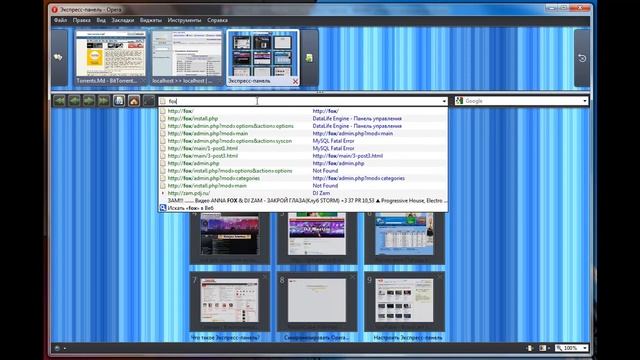Select the http://zam.pdj.ru/ suggestion

[303, 193]
